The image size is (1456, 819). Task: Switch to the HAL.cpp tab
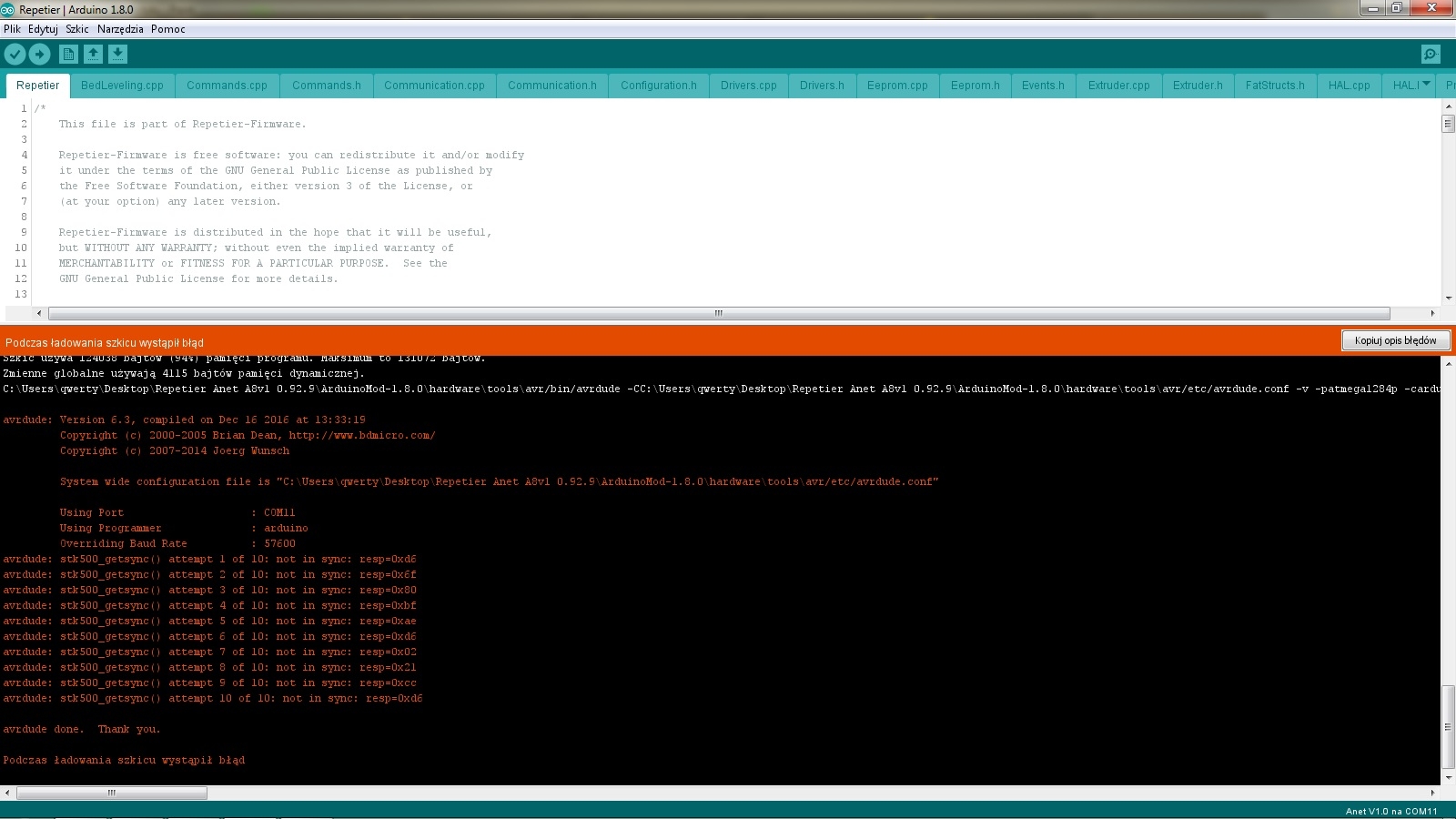tap(1349, 86)
